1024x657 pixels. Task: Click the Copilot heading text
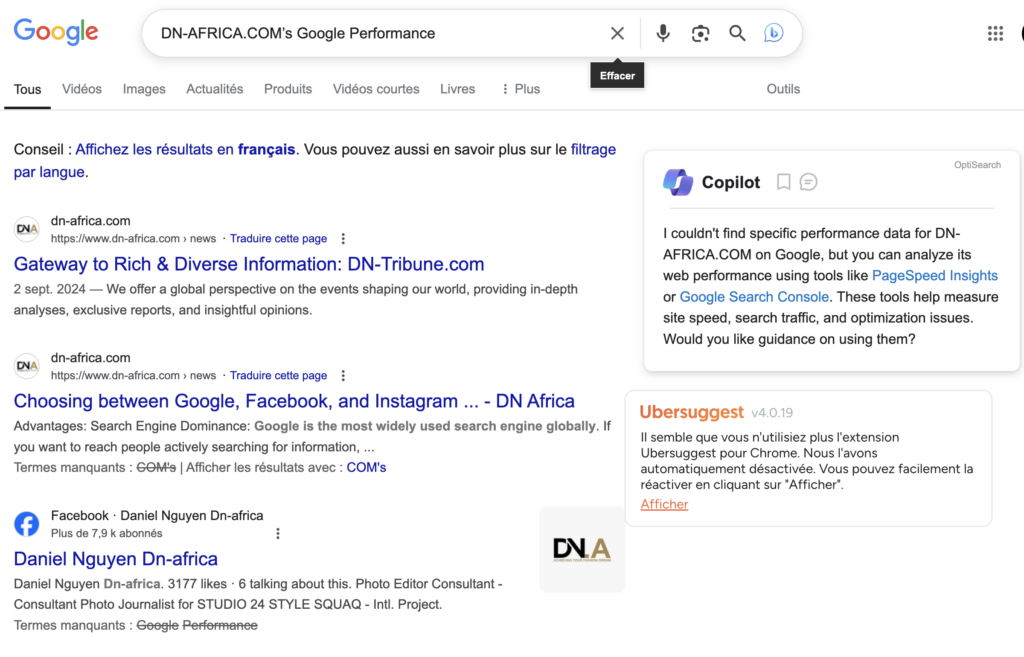(731, 182)
